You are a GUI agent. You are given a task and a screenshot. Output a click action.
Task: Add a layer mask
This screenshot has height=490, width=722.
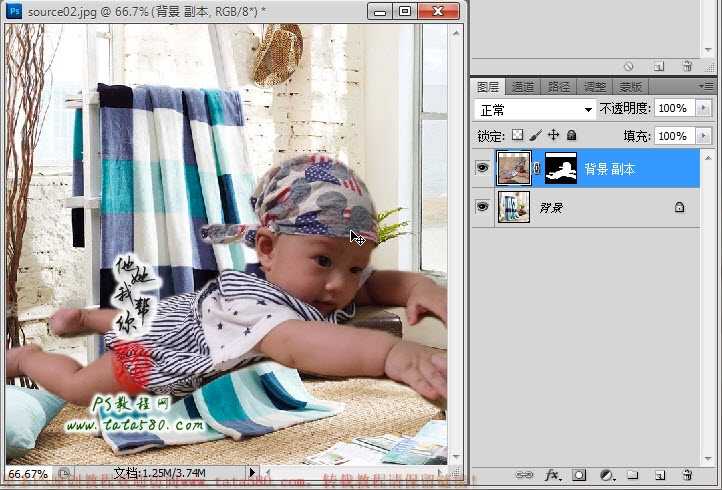click(x=579, y=475)
